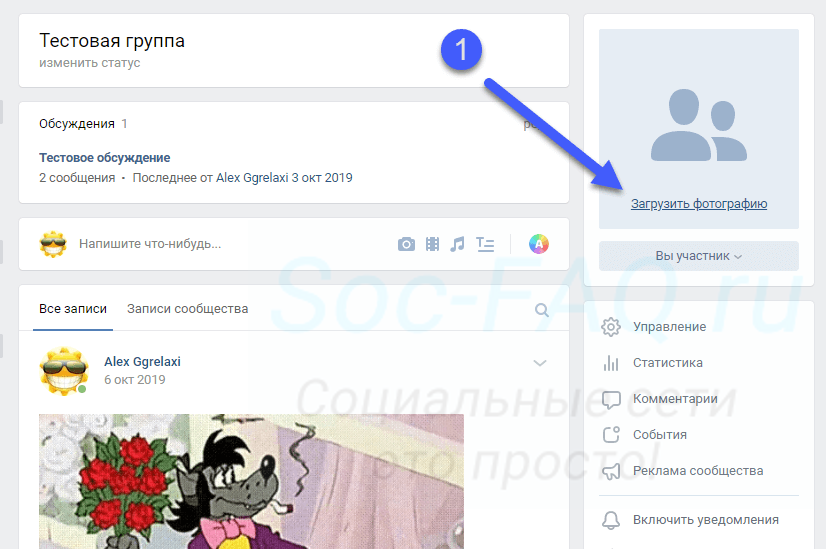The height and width of the screenshot is (549, 826).
Task: Open Alex Ggrelaxi author name link
Action: 142,361
